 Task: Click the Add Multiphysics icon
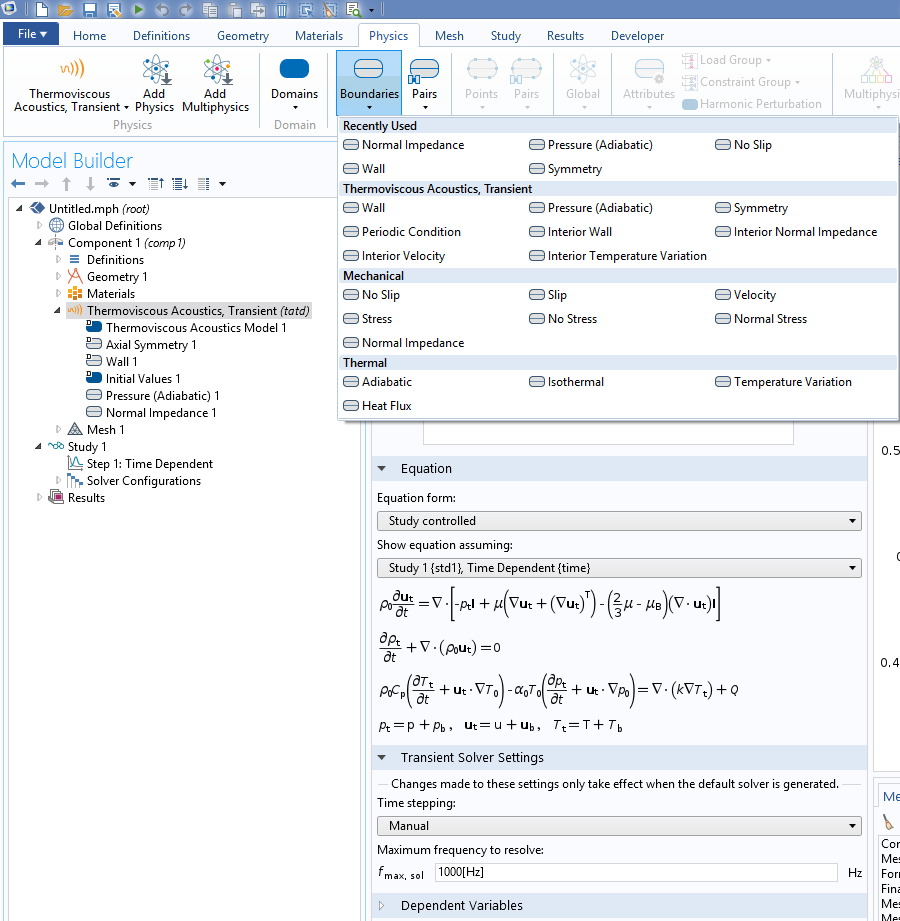[215, 83]
